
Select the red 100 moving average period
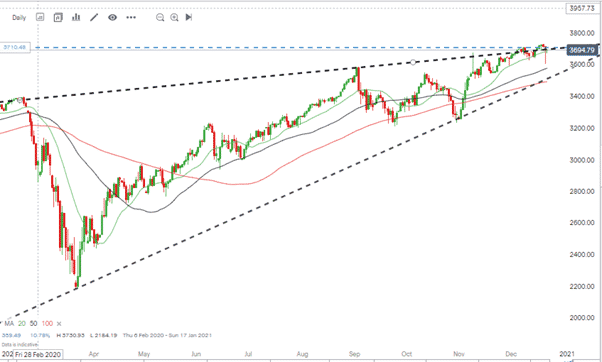point(47,324)
